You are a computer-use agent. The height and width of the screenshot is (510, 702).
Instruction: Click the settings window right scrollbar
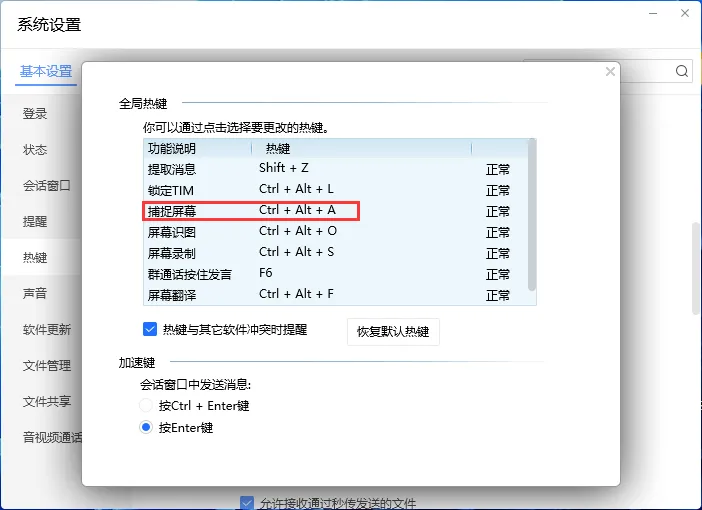696,268
